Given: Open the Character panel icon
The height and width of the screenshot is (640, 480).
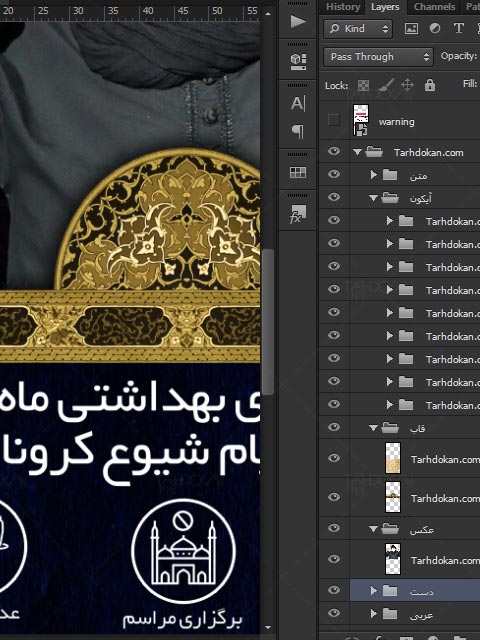Looking at the screenshot, I should [x=298, y=103].
